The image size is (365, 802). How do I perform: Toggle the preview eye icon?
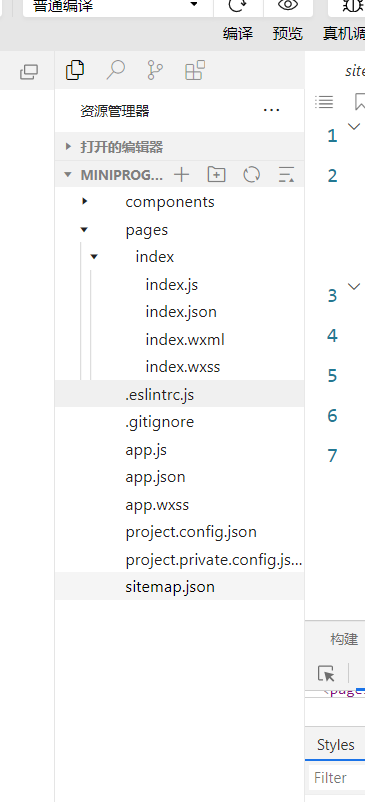288,5
